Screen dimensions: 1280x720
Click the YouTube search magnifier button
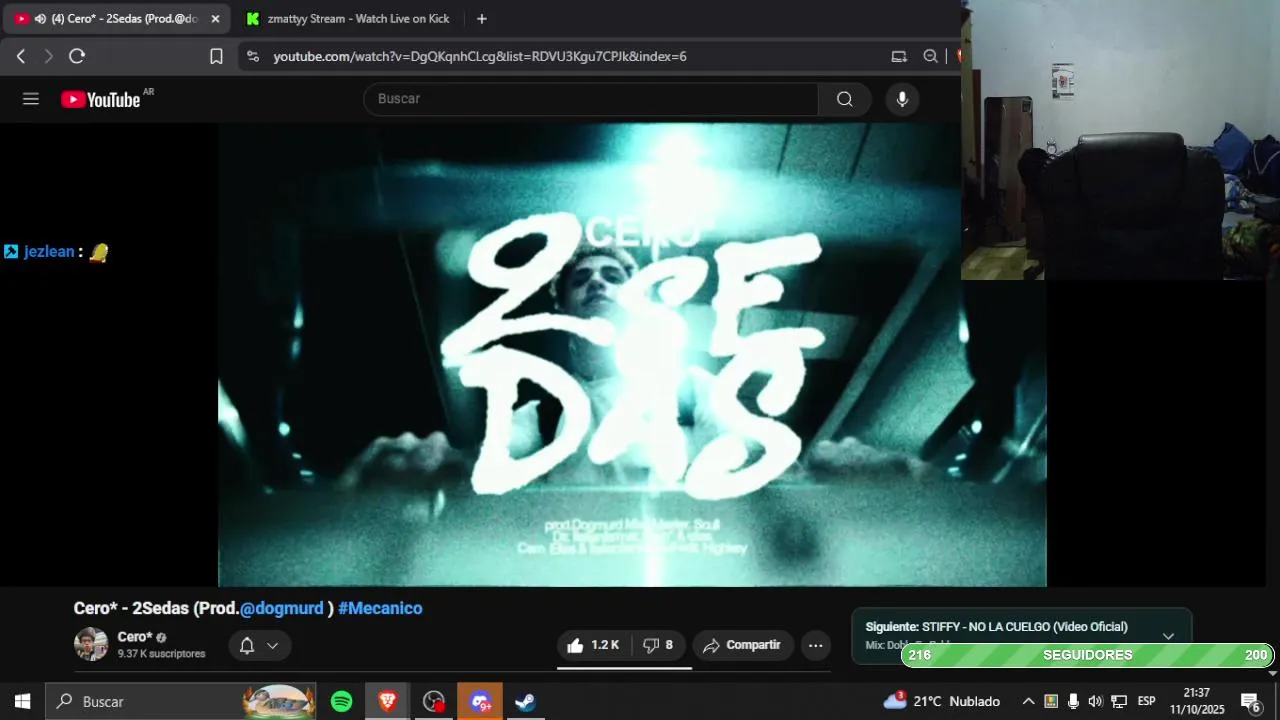tap(845, 99)
